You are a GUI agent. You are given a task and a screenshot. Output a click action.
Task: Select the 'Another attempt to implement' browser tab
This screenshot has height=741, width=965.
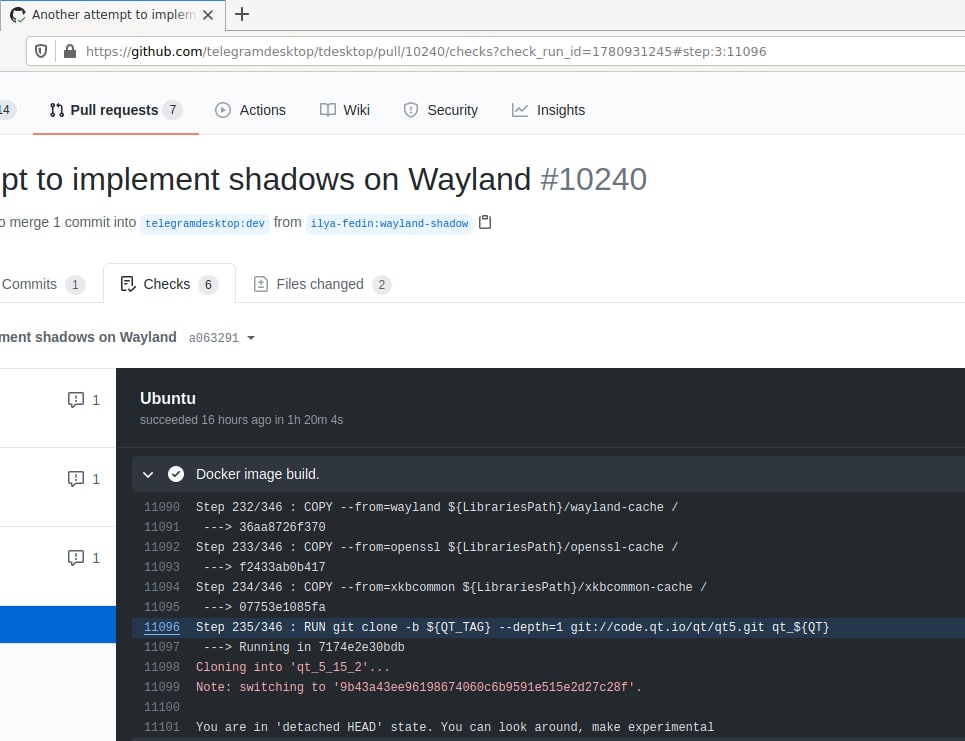pos(112,15)
